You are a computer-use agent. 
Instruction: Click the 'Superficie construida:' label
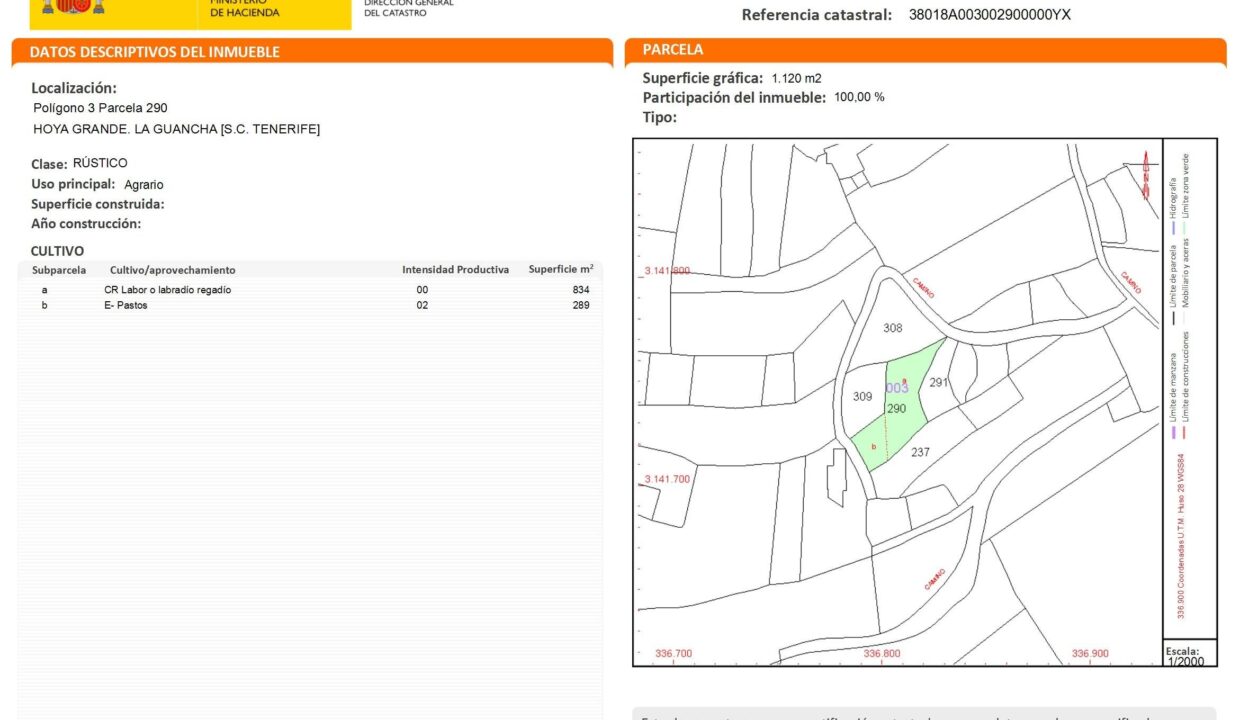click(98, 204)
